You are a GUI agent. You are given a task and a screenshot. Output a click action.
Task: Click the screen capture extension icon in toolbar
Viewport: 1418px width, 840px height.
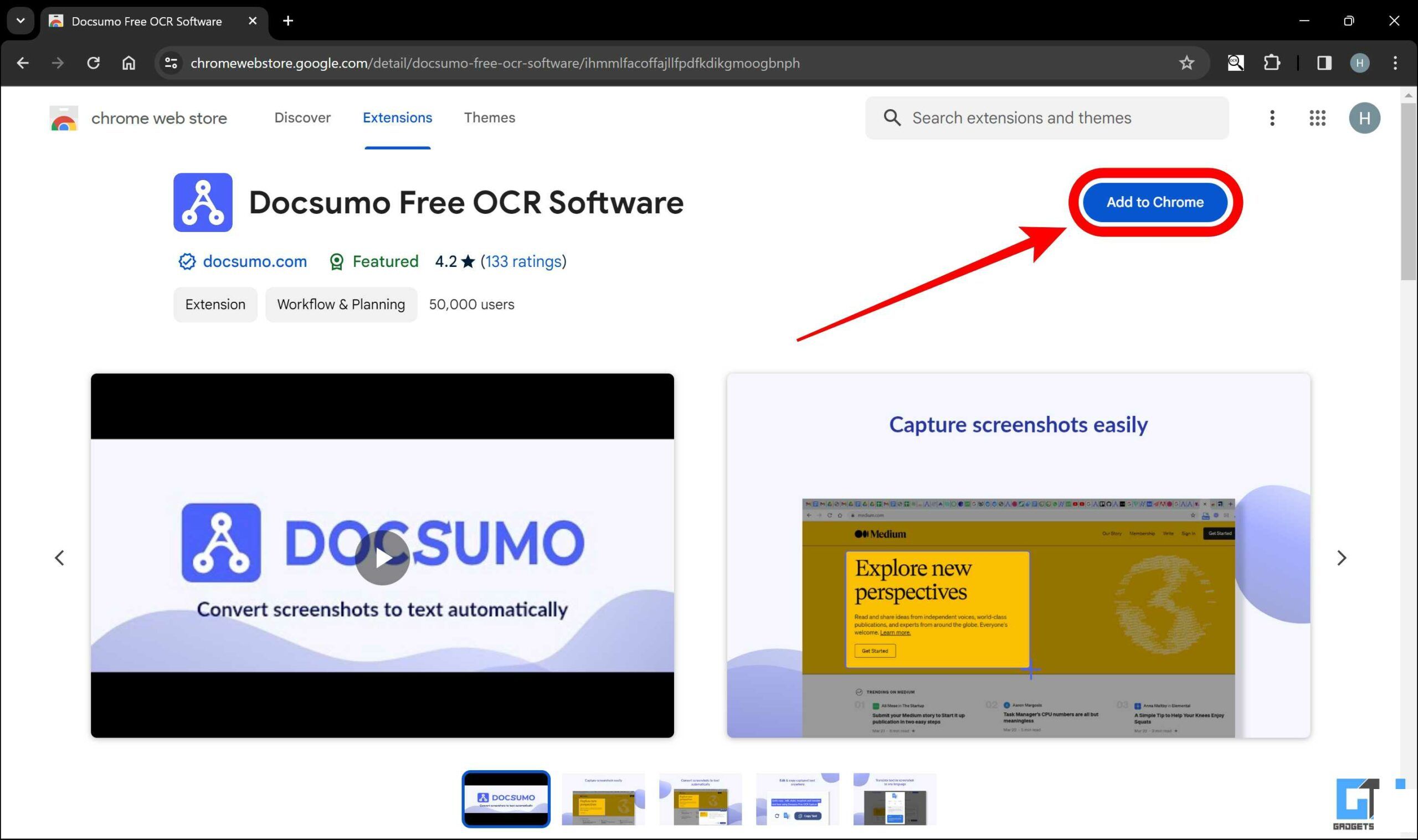click(1234, 63)
